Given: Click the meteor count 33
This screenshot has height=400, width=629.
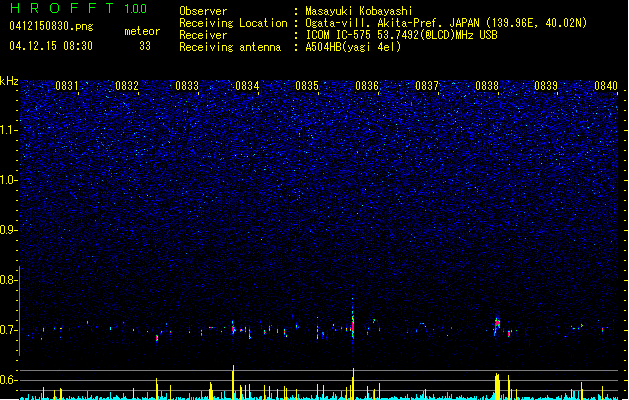Looking at the screenshot, I should (x=145, y=46).
